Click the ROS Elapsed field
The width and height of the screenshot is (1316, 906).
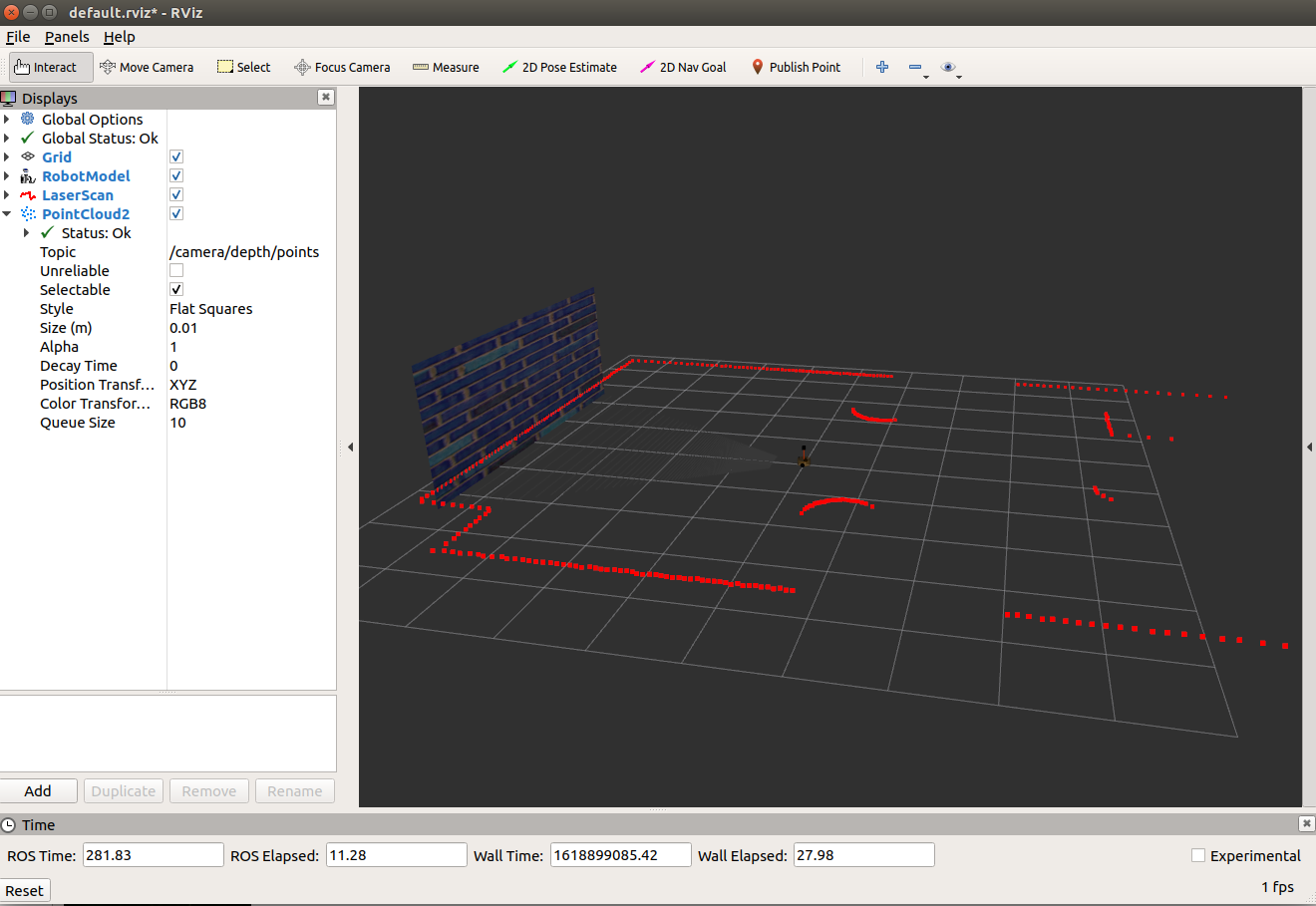point(397,855)
